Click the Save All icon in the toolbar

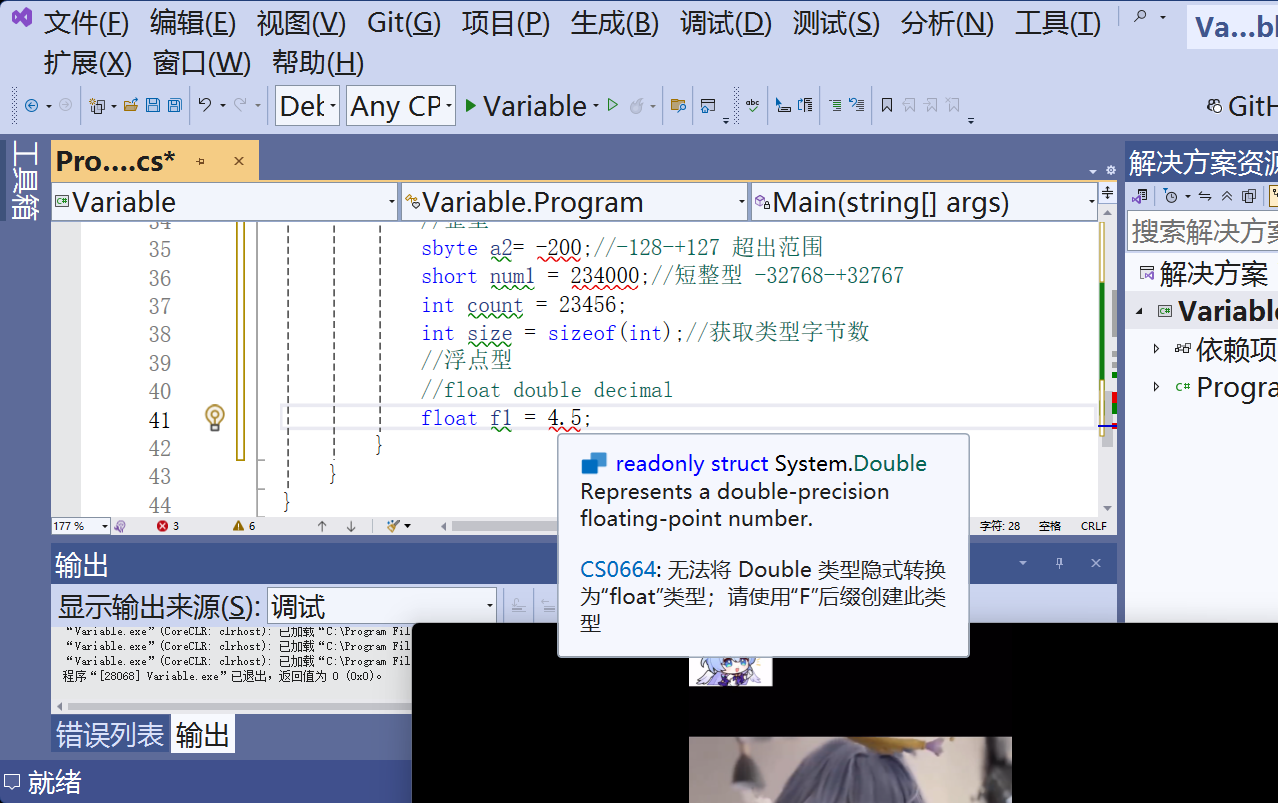coord(175,104)
